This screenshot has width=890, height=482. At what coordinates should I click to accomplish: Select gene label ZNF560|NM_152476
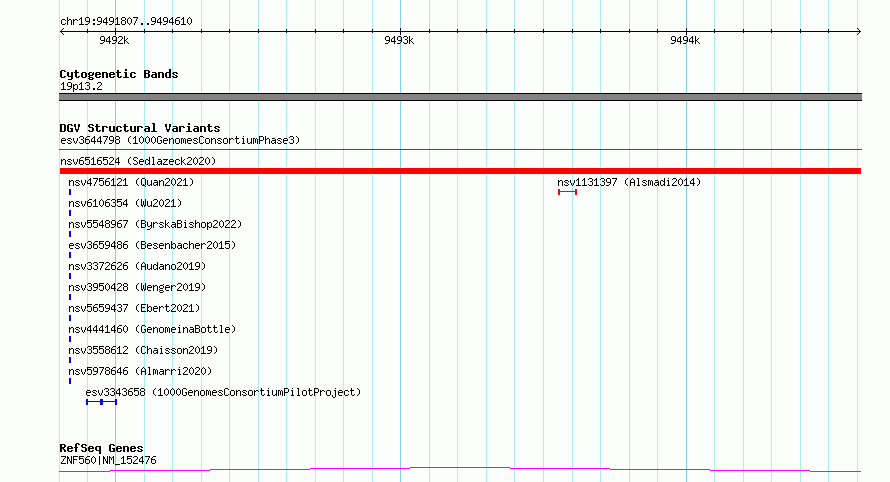(x=108, y=460)
